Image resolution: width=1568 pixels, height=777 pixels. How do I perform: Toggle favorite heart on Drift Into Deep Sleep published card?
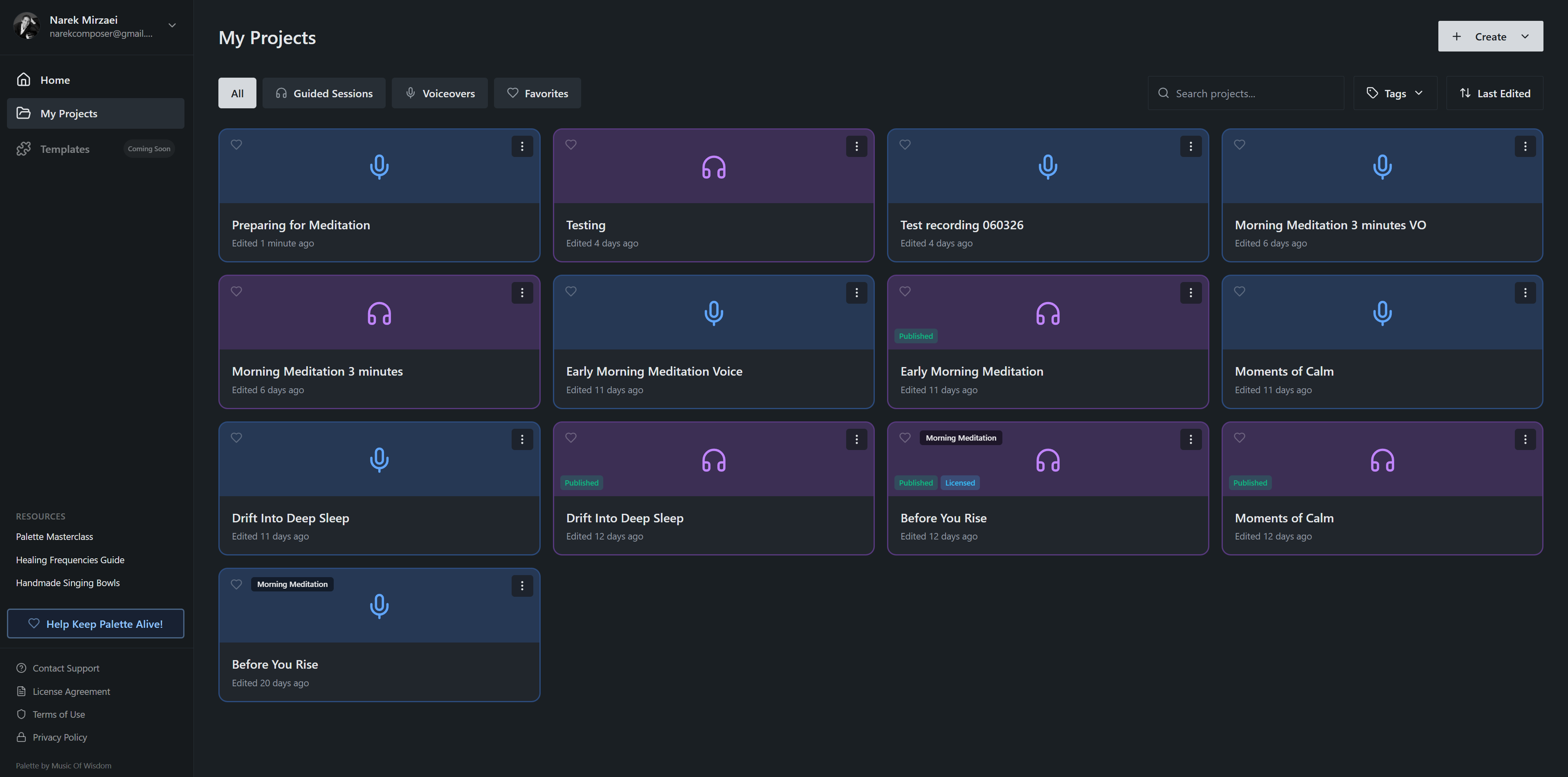571,437
